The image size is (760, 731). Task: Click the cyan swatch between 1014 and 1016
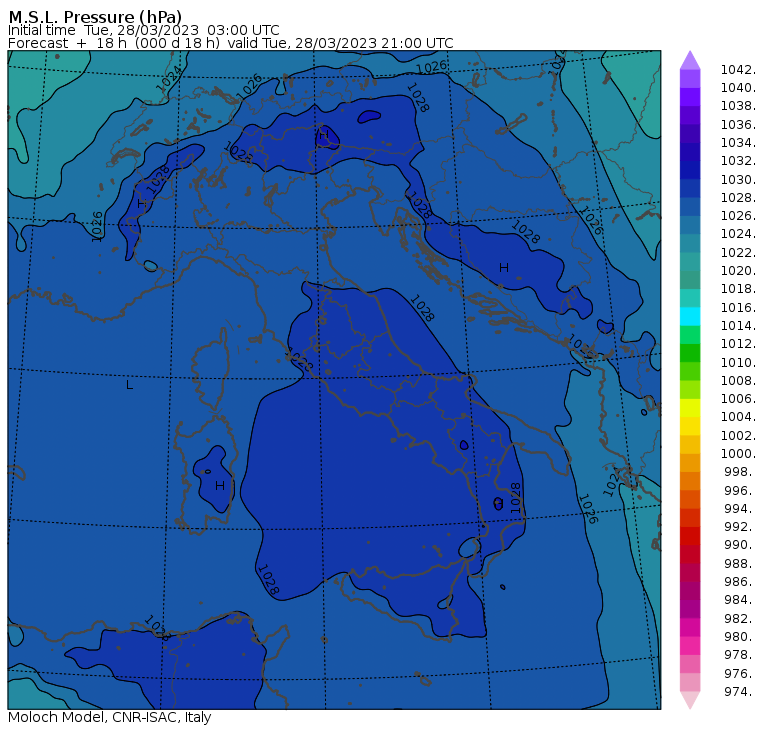click(x=690, y=316)
